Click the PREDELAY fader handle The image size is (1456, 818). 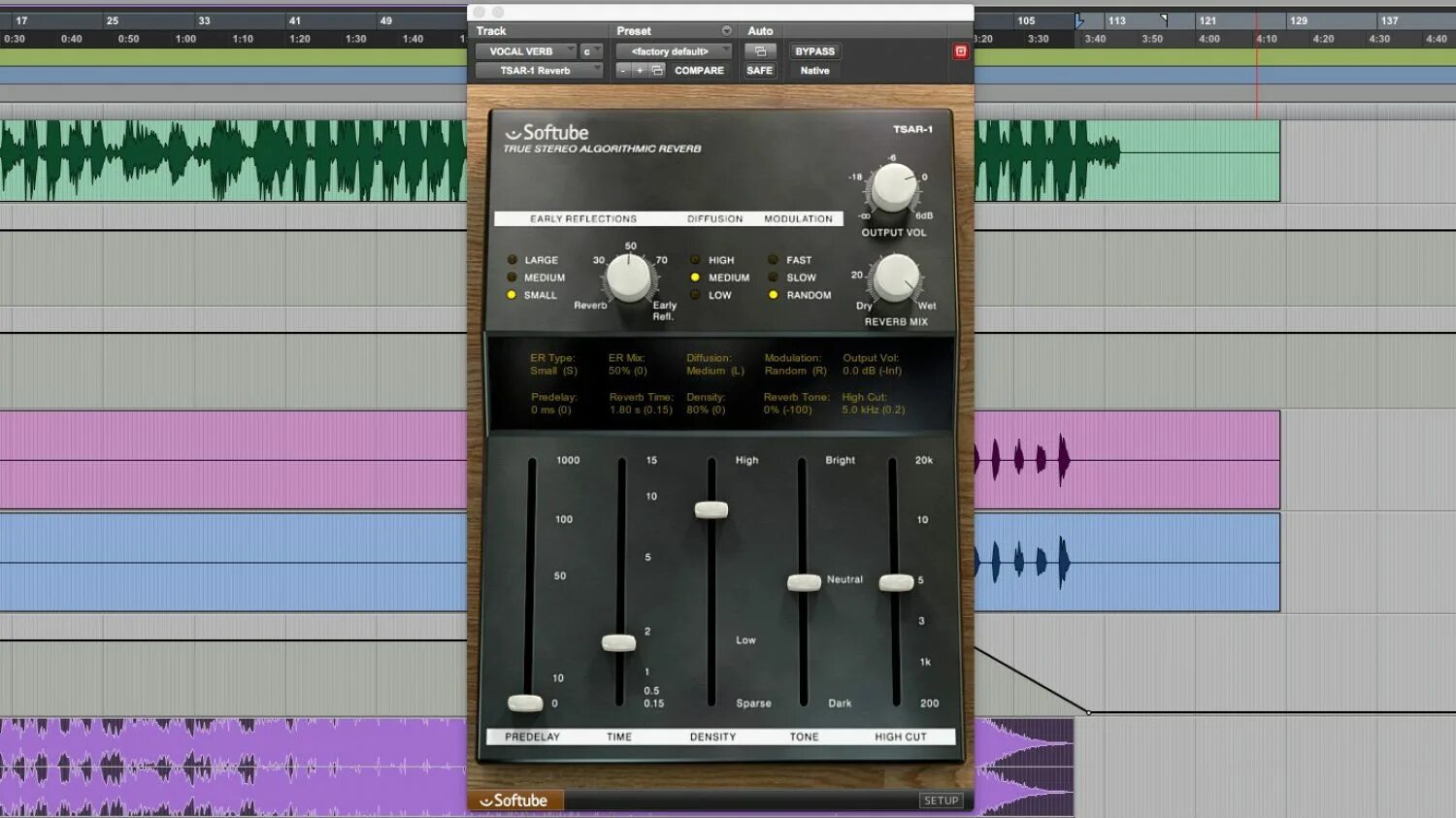(525, 703)
